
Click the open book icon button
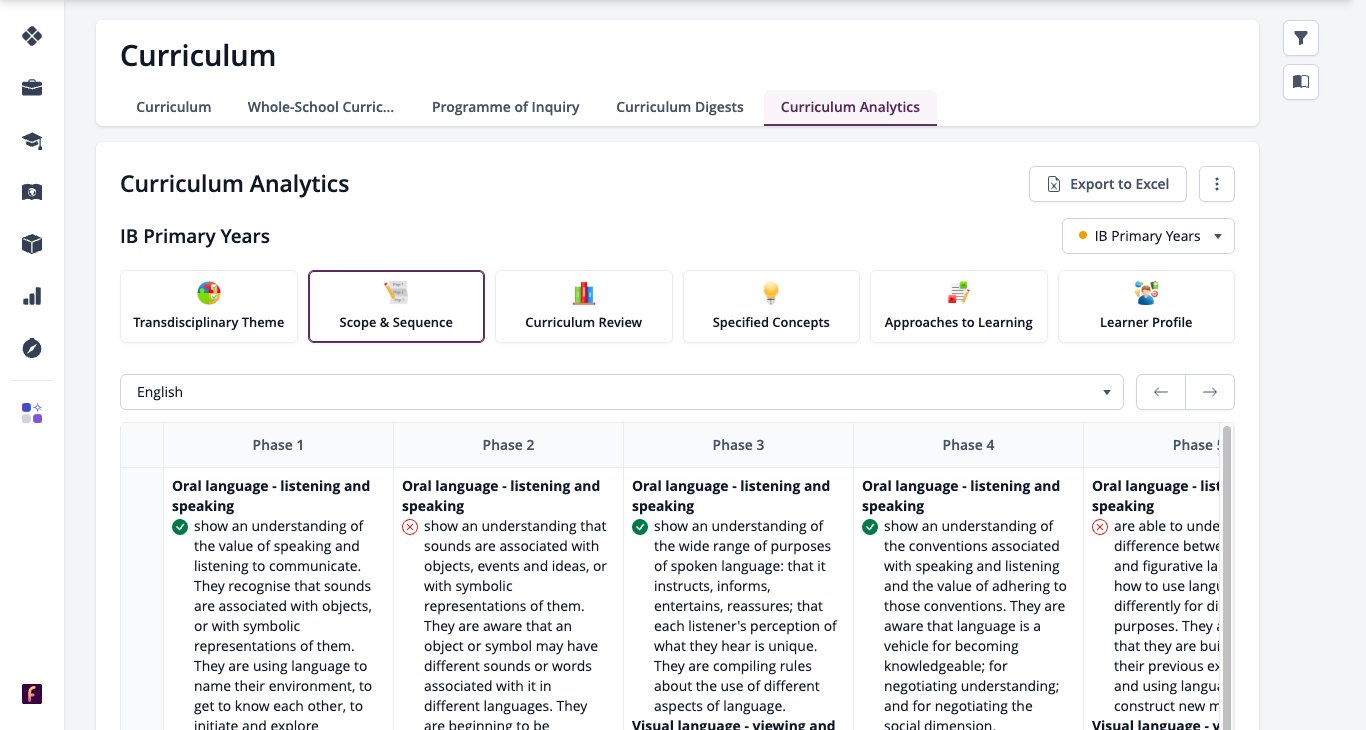1301,82
